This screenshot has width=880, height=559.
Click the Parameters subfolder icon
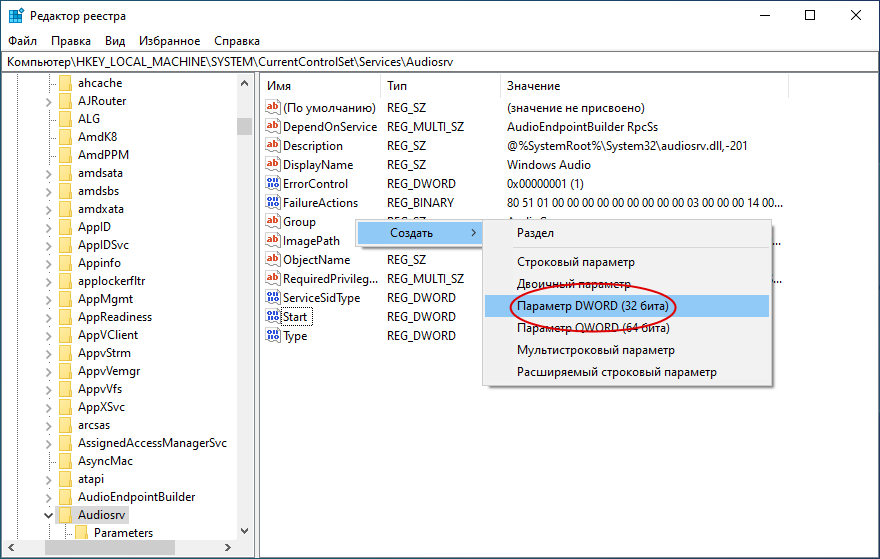click(81, 533)
